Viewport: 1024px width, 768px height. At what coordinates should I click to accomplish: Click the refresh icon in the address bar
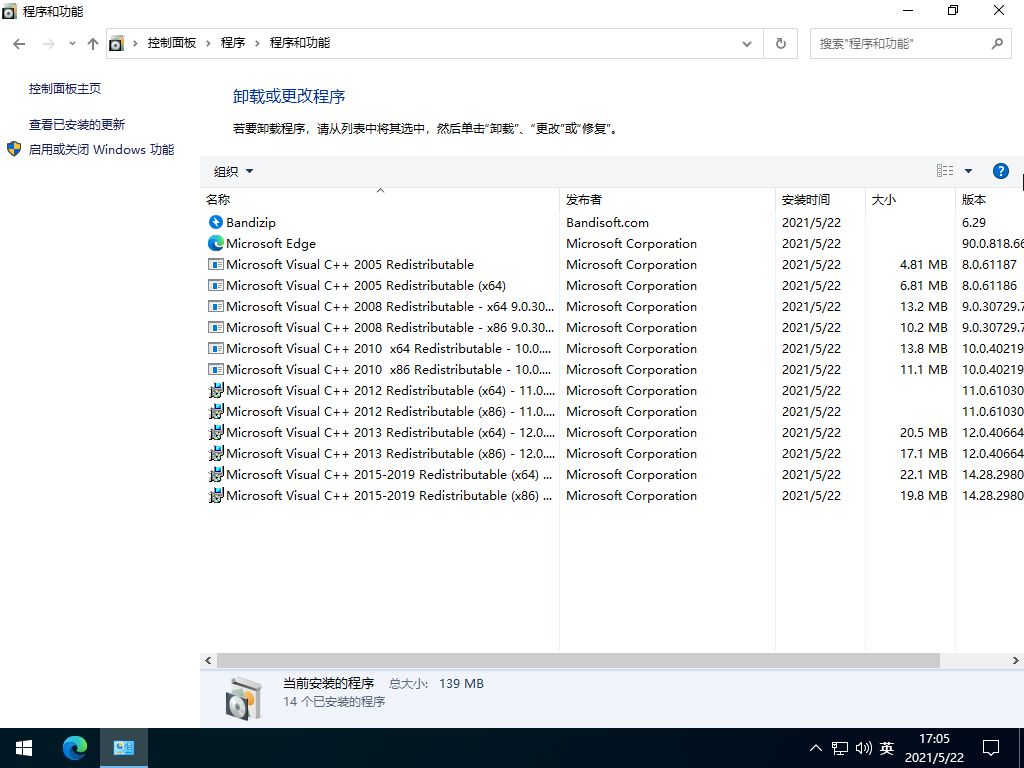point(780,43)
